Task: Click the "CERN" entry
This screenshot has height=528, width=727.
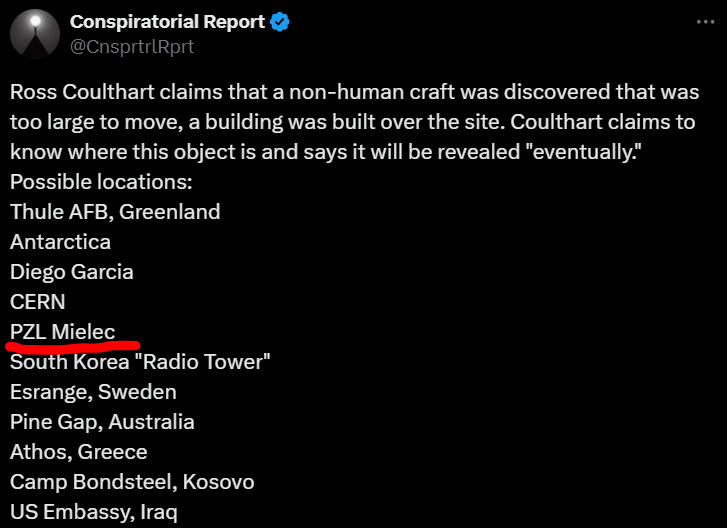Action: point(37,302)
